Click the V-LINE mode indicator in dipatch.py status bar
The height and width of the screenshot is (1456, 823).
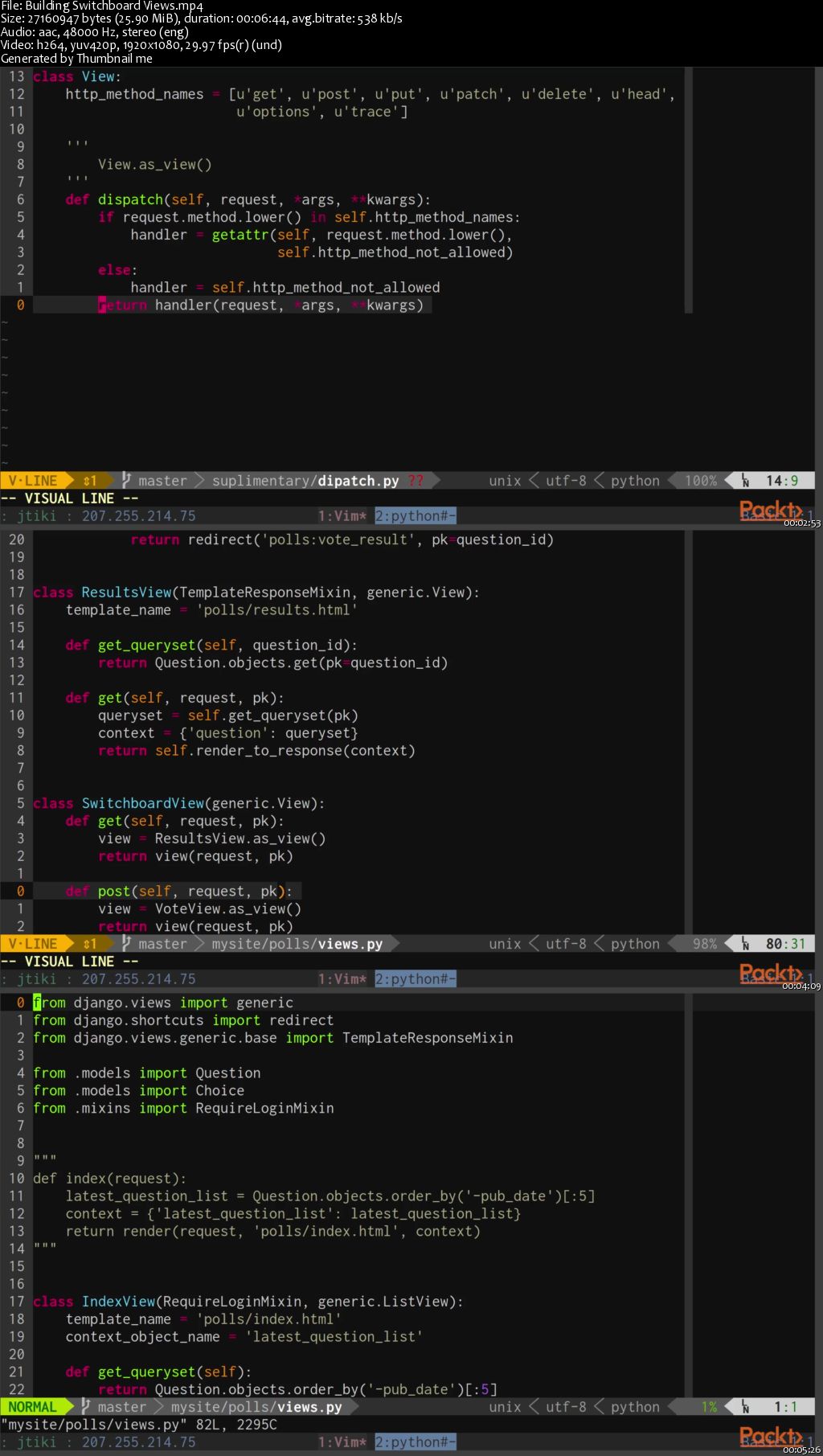pos(33,481)
